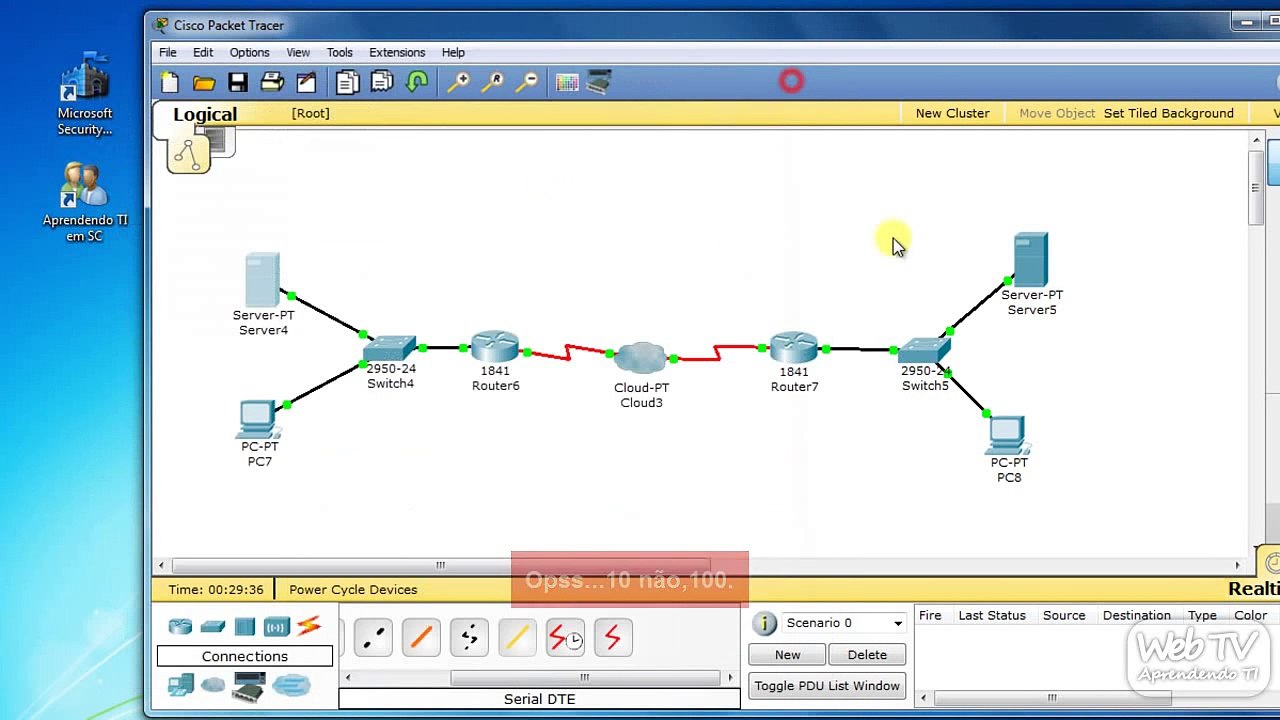Click the [Root] cluster label
The height and width of the screenshot is (720, 1280).
click(310, 113)
